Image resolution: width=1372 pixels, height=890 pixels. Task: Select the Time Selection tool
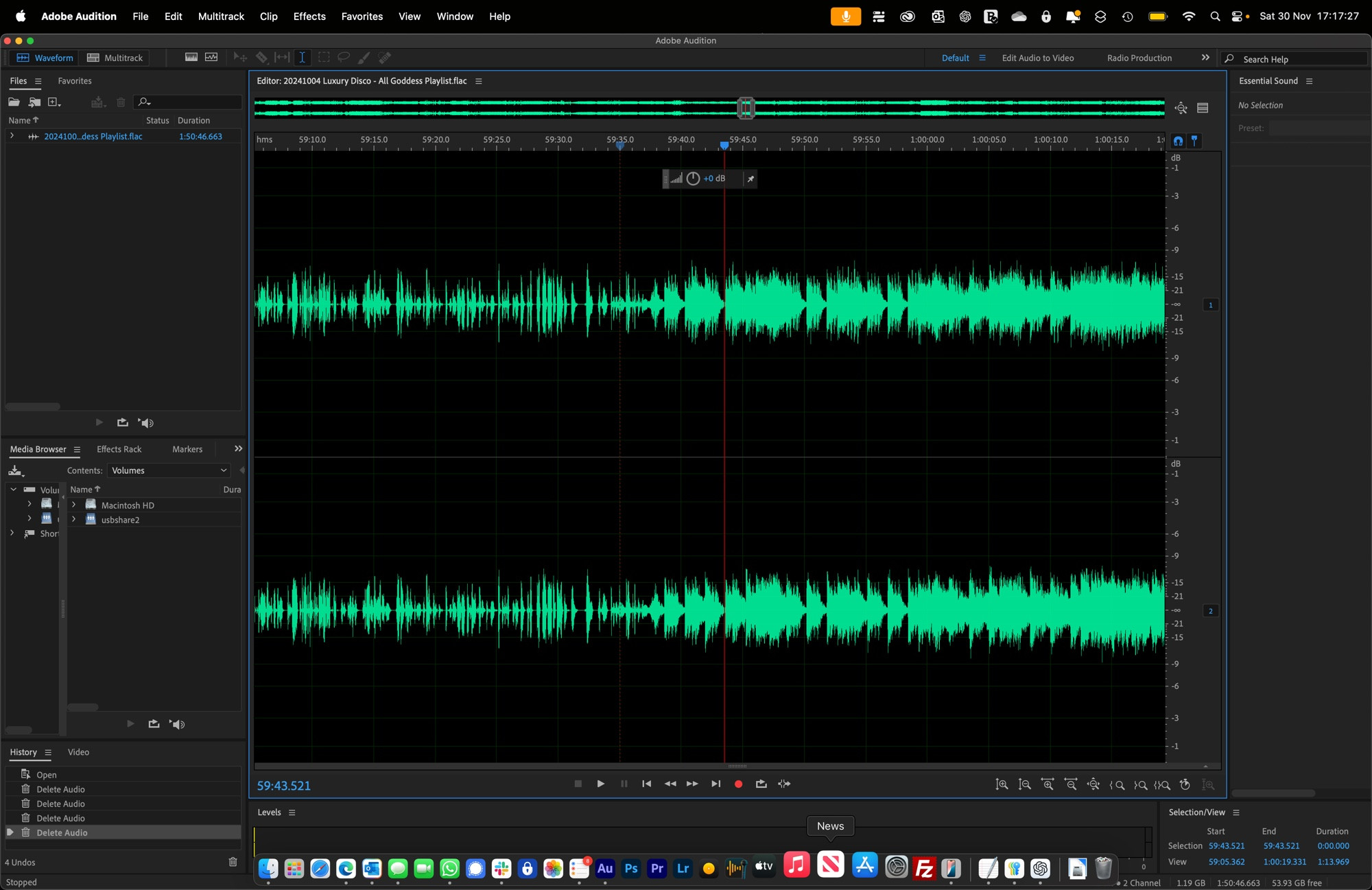pos(302,58)
